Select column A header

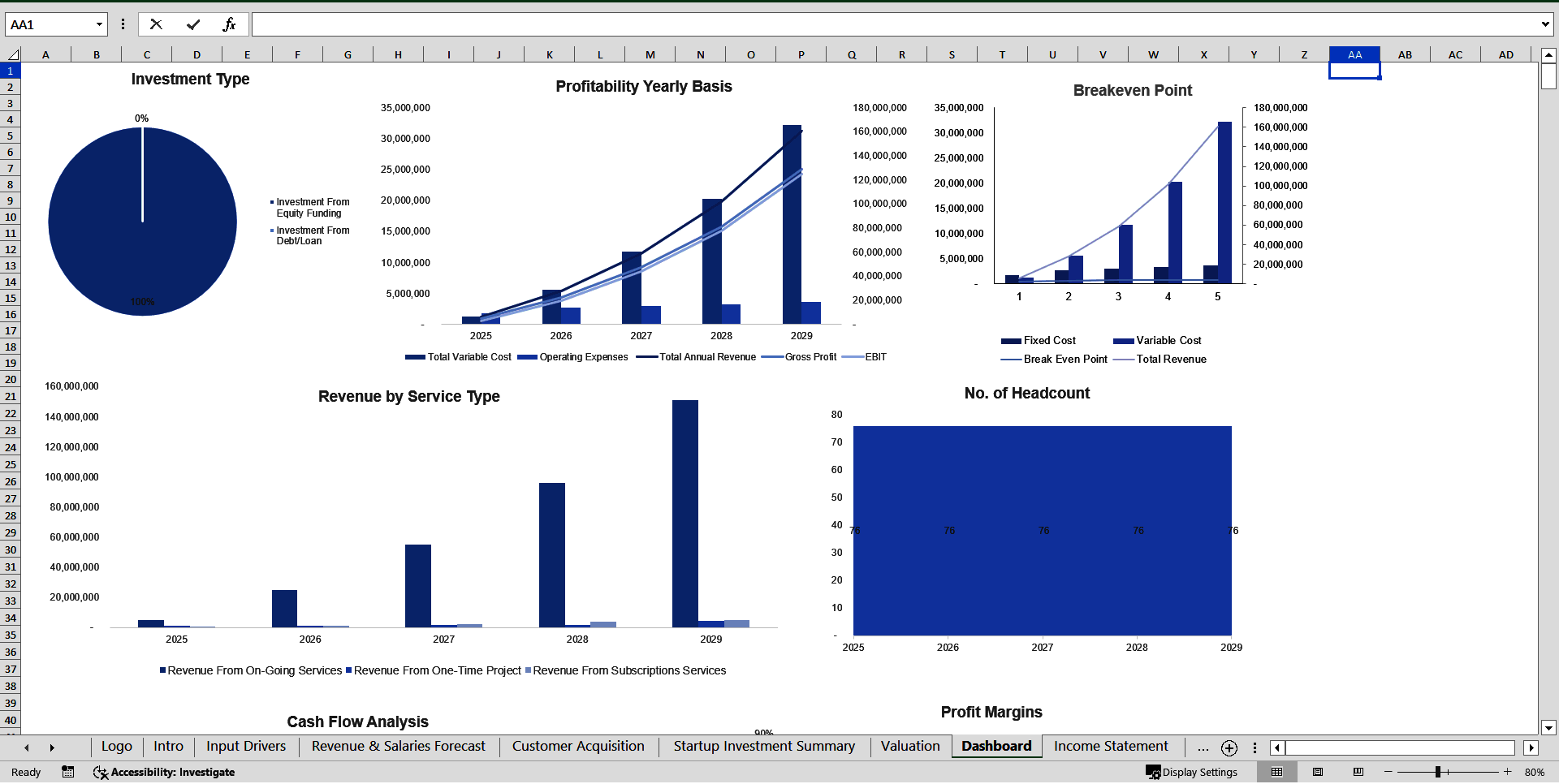[x=45, y=54]
